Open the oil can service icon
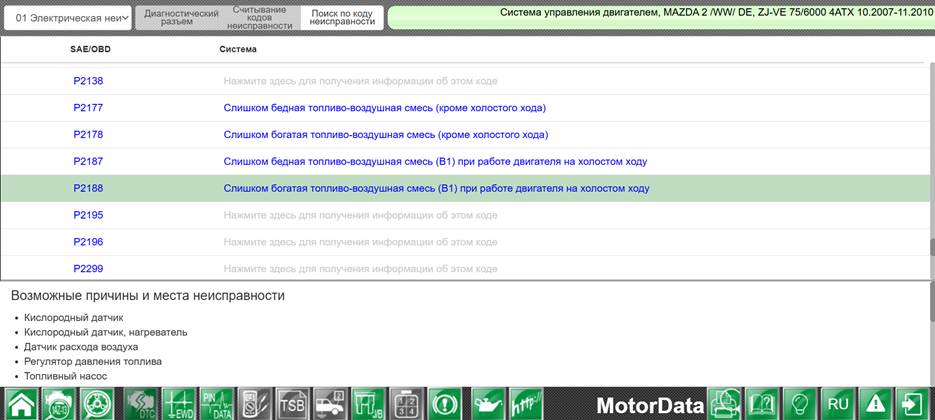 [x=488, y=403]
